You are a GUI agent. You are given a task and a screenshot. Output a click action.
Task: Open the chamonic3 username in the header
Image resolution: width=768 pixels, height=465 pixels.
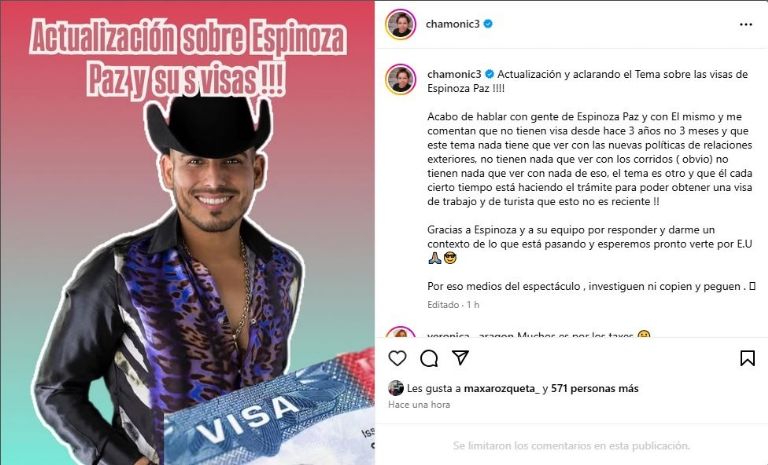(x=453, y=24)
